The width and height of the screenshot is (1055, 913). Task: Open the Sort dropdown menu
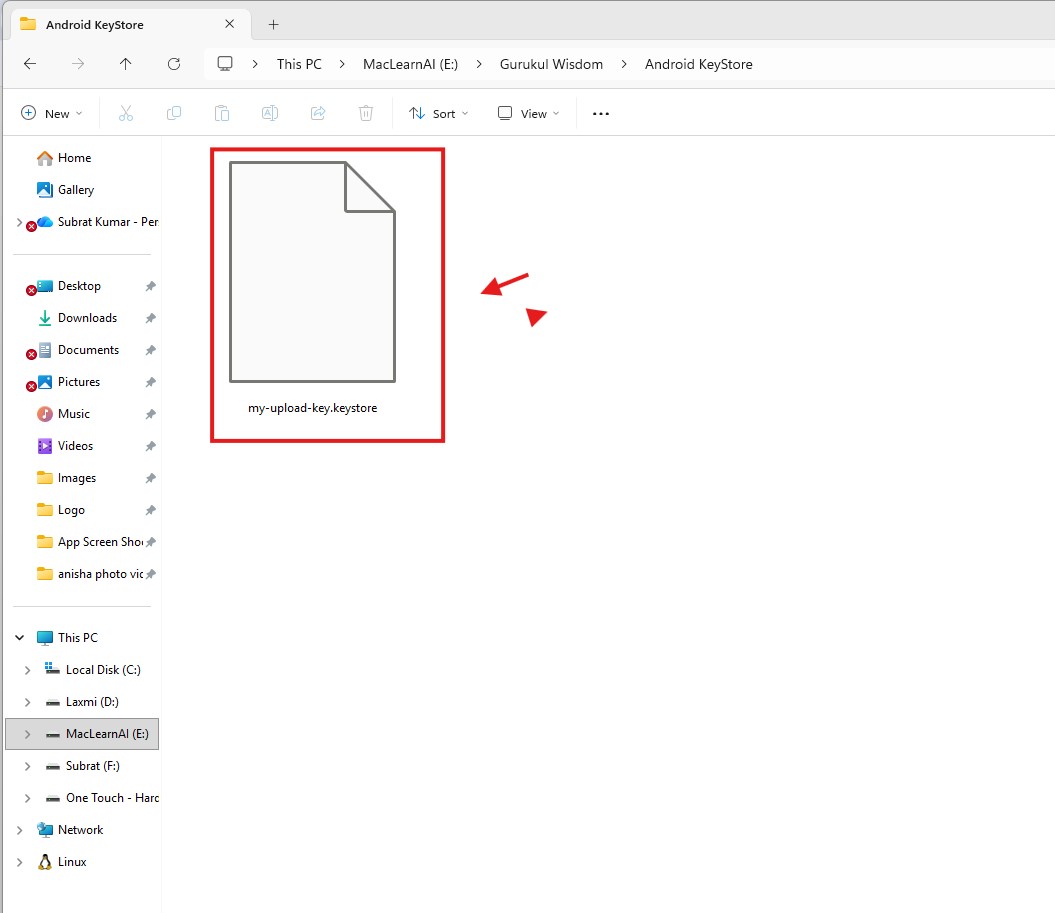pos(438,114)
